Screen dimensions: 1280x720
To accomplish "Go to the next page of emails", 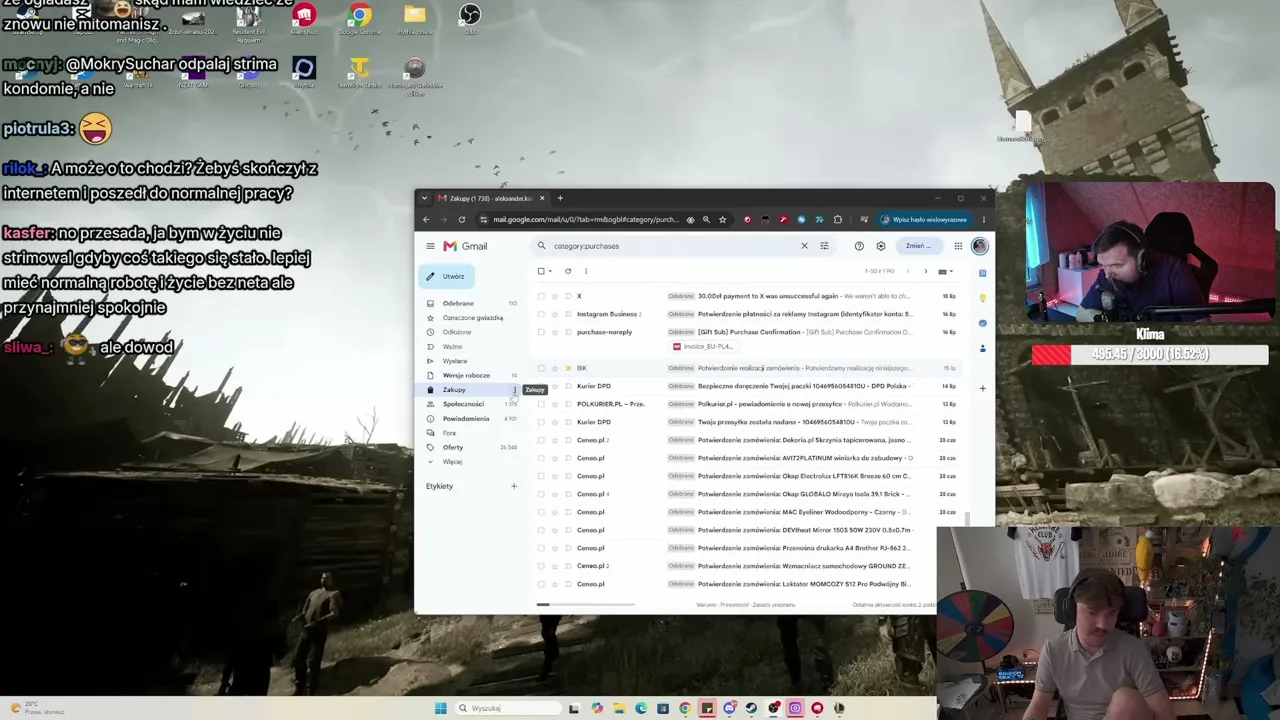I will 925,271.
